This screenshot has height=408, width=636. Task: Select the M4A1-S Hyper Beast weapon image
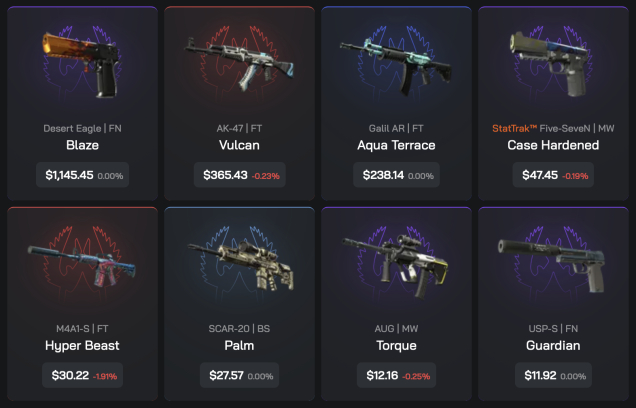coord(82,265)
